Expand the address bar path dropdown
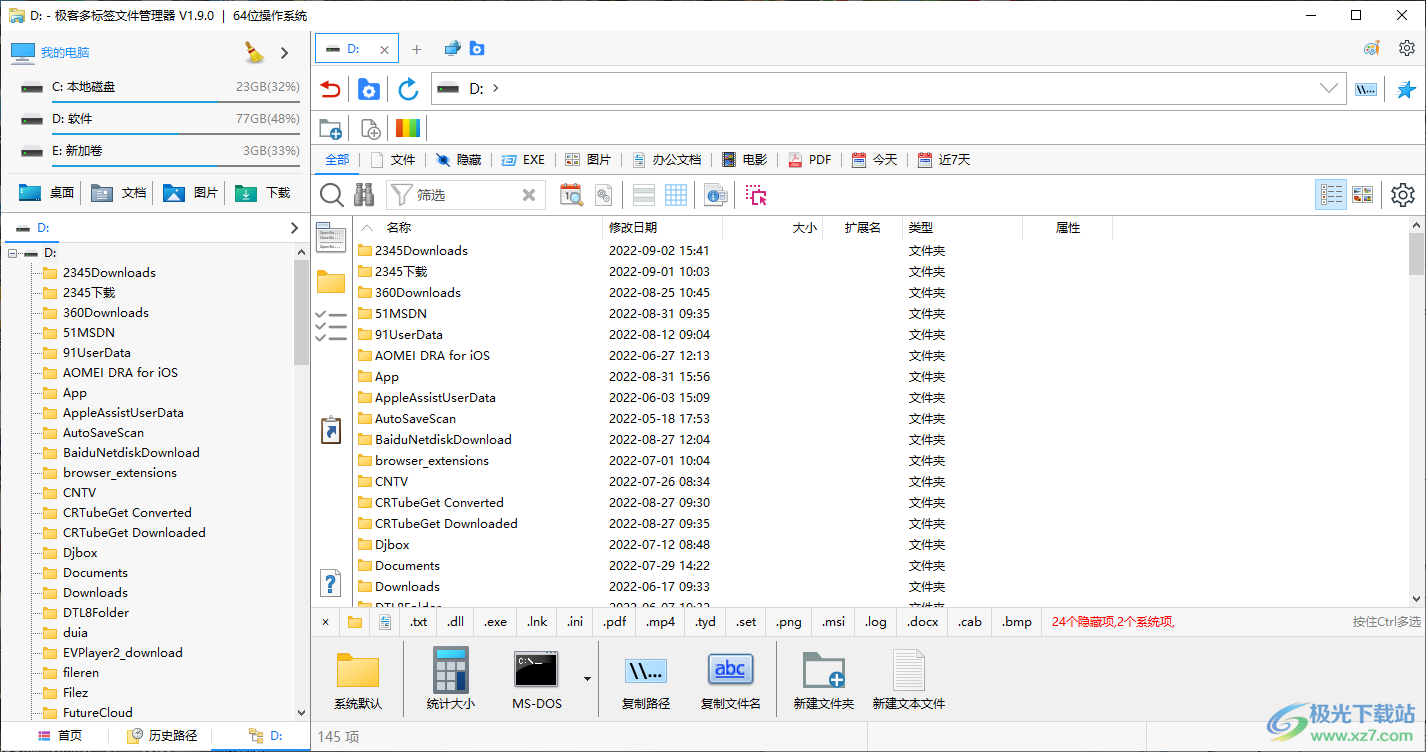The height and width of the screenshot is (752, 1426). tap(1329, 88)
